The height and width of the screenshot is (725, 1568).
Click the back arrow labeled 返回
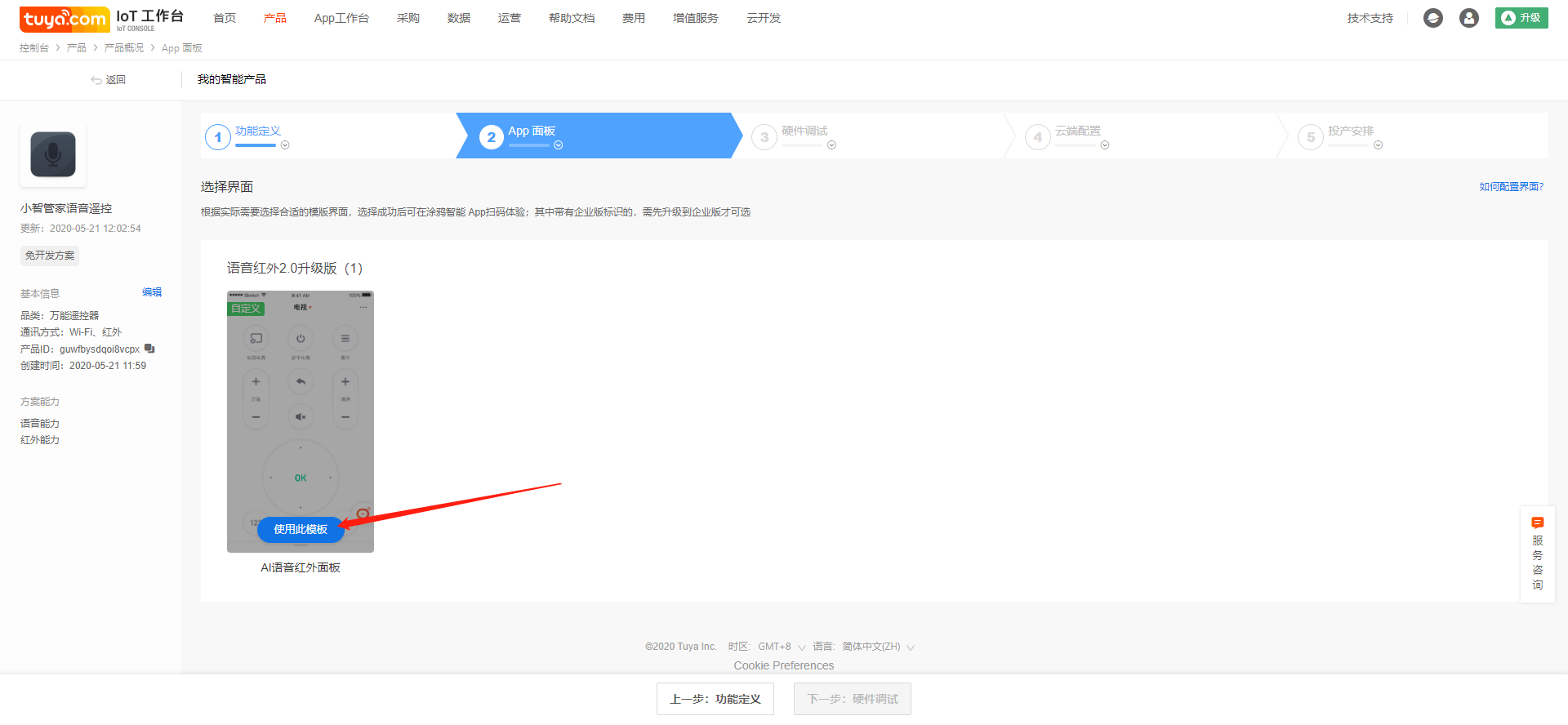(x=108, y=80)
